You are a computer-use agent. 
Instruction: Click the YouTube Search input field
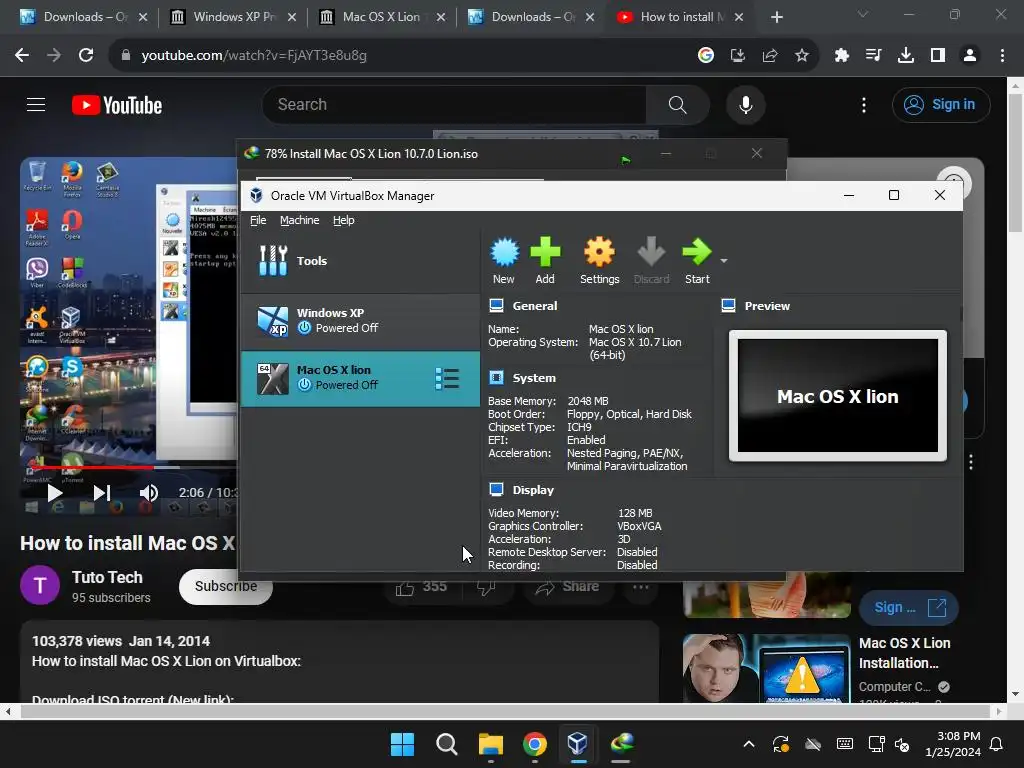pyautogui.click(x=454, y=104)
